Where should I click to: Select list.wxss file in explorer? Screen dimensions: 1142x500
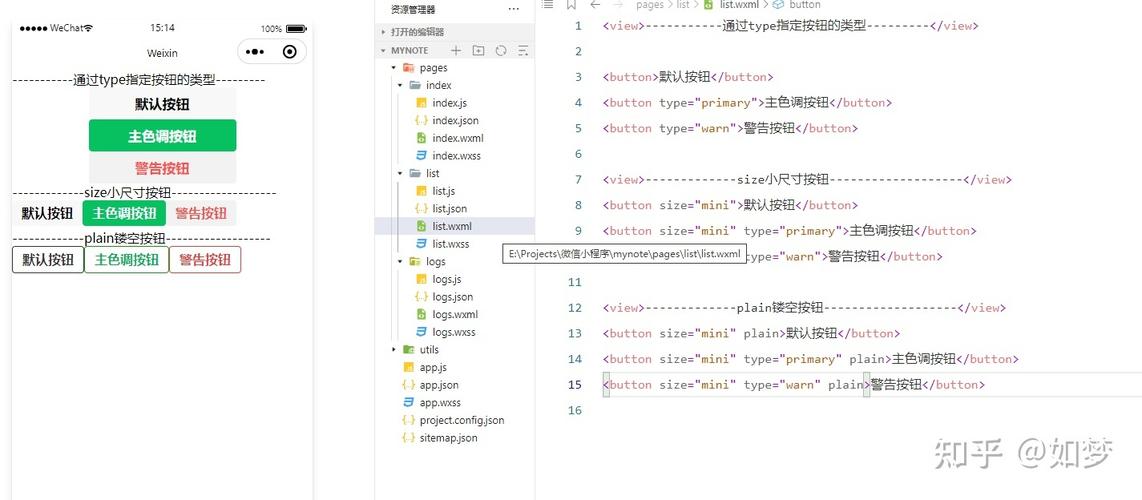coord(450,244)
